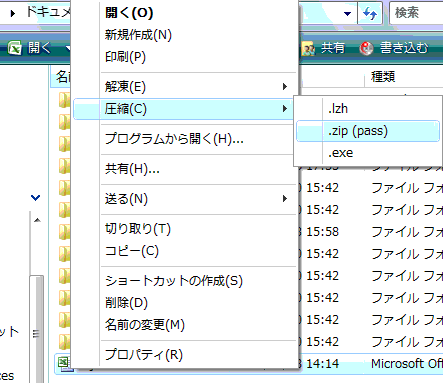Expand the 送る(N) submenu arrow

pyautogui.click(x=285, y=199)
